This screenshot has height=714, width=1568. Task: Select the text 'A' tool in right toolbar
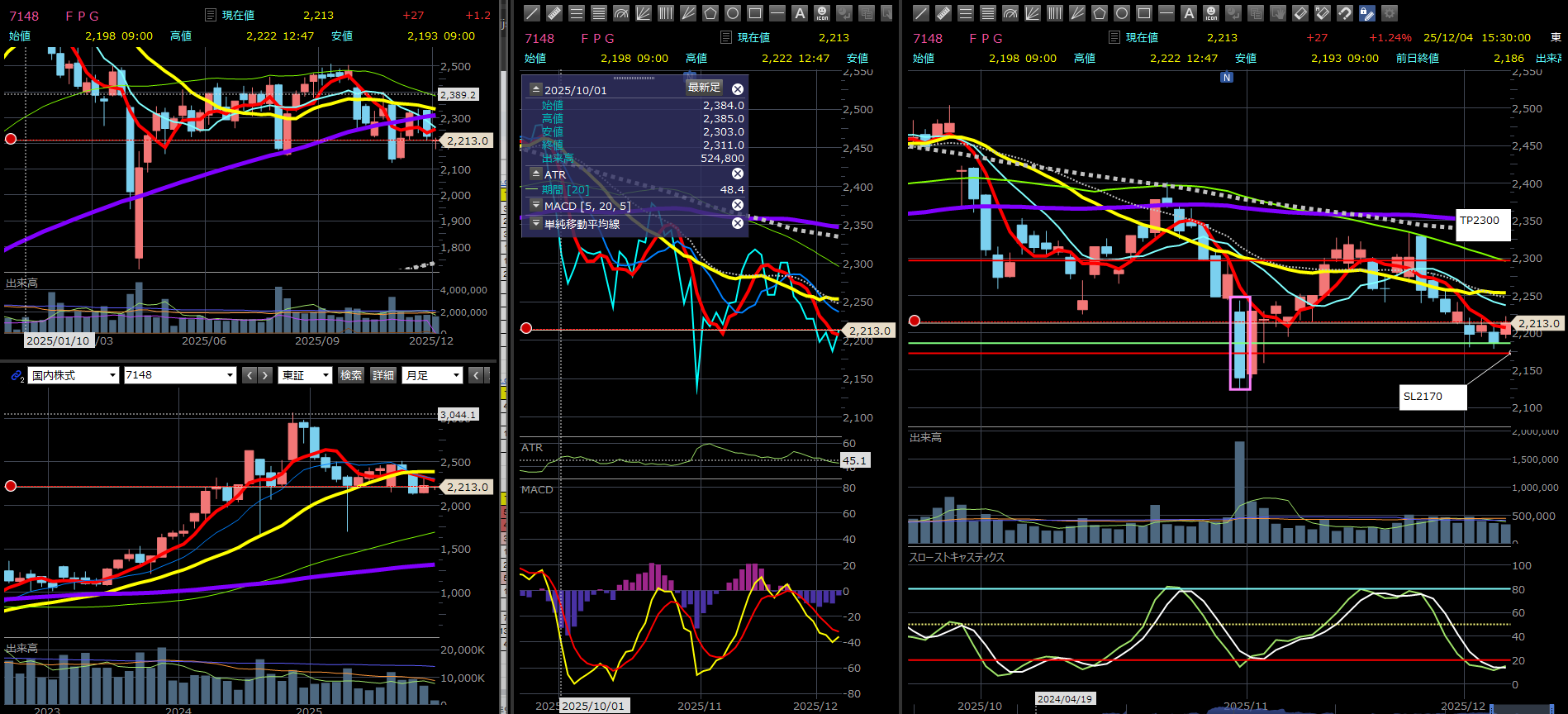(1189, 13)
